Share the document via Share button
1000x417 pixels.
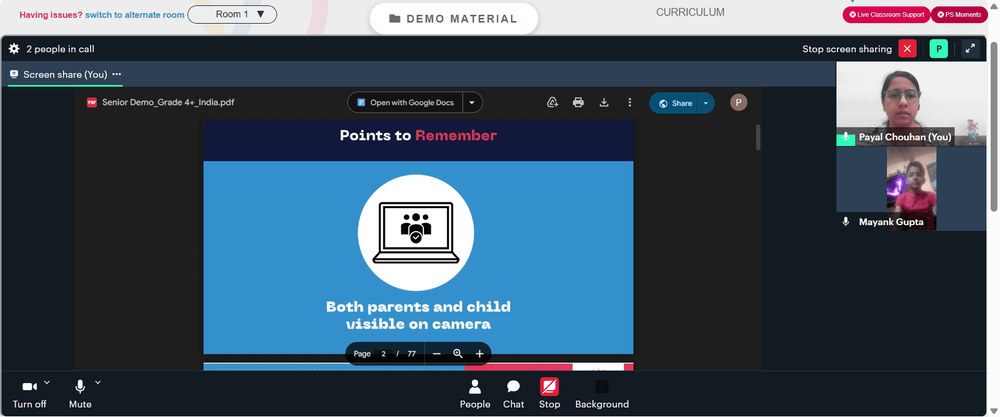(674, 103)
